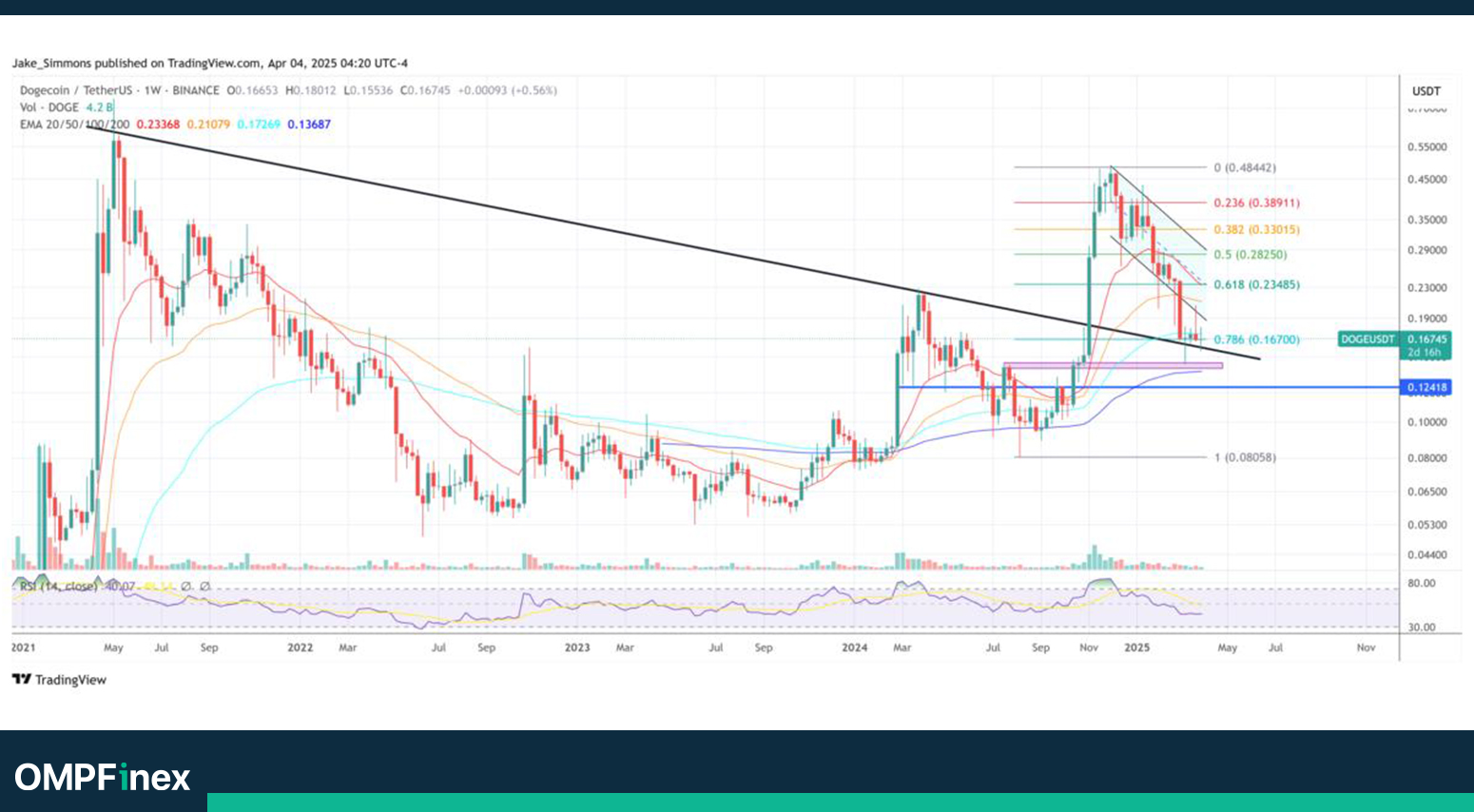Click the blue horizontal line price tag 0.12418

pos(1426,387)
